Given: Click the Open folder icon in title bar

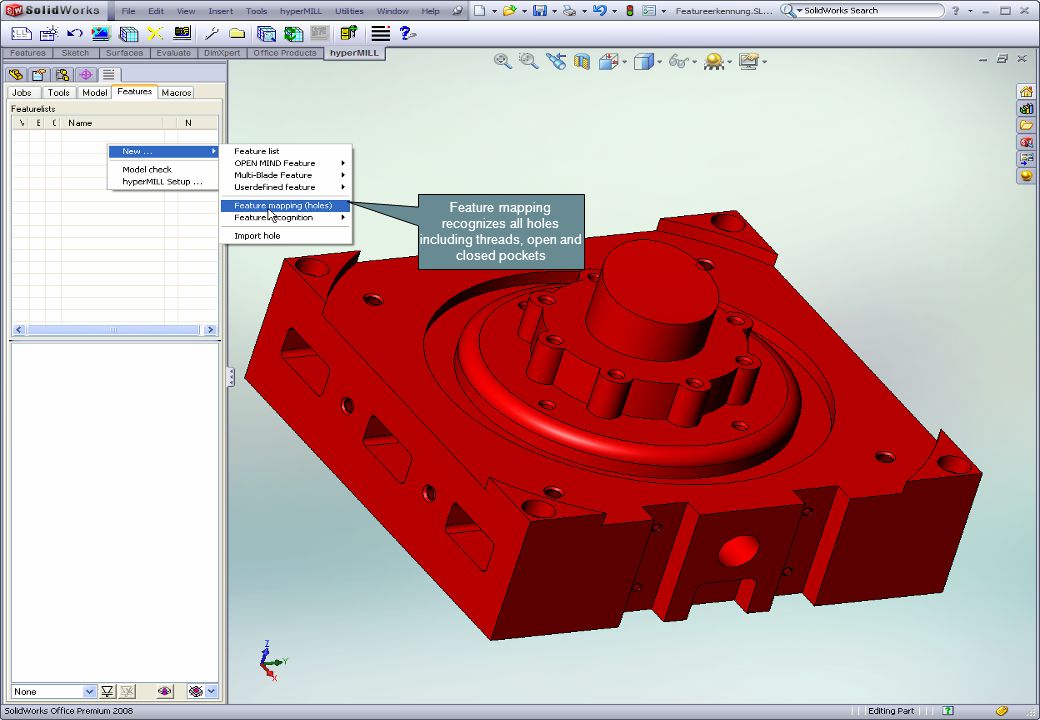Looking at the screenshot, I should (509, 11).
